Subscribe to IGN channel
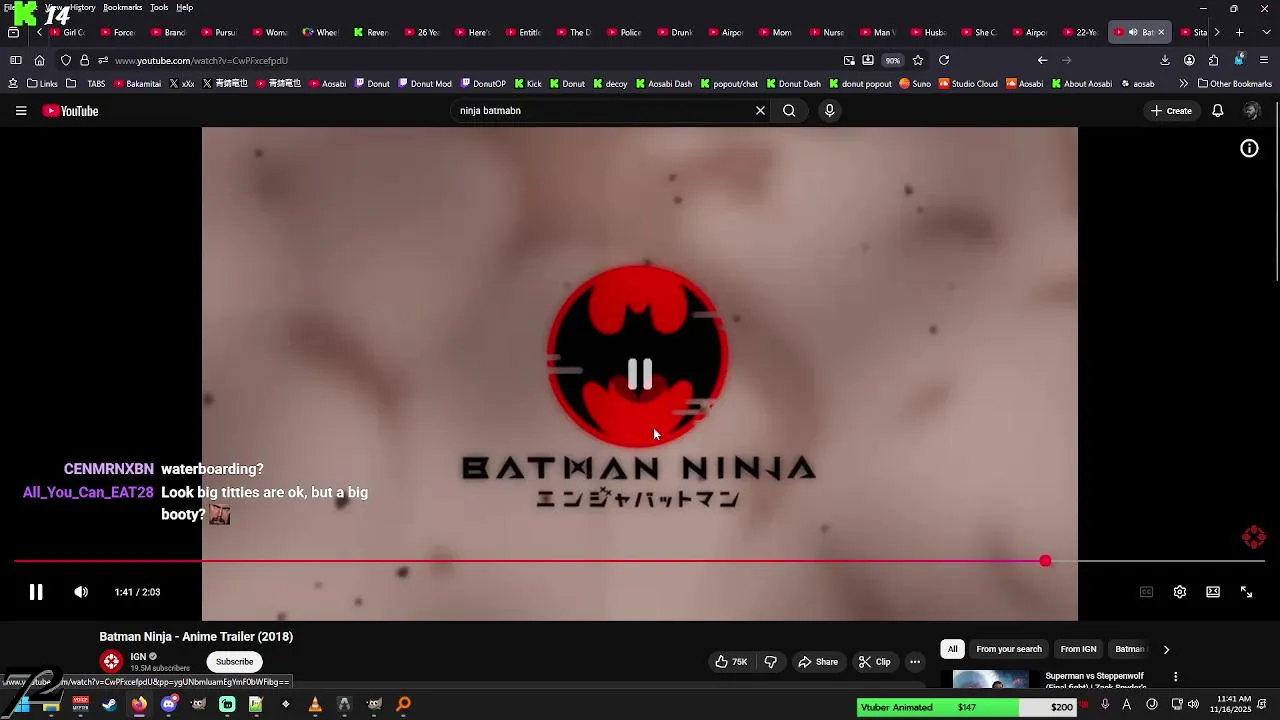Screen dimensions: 1280x720 click(235, 662)
